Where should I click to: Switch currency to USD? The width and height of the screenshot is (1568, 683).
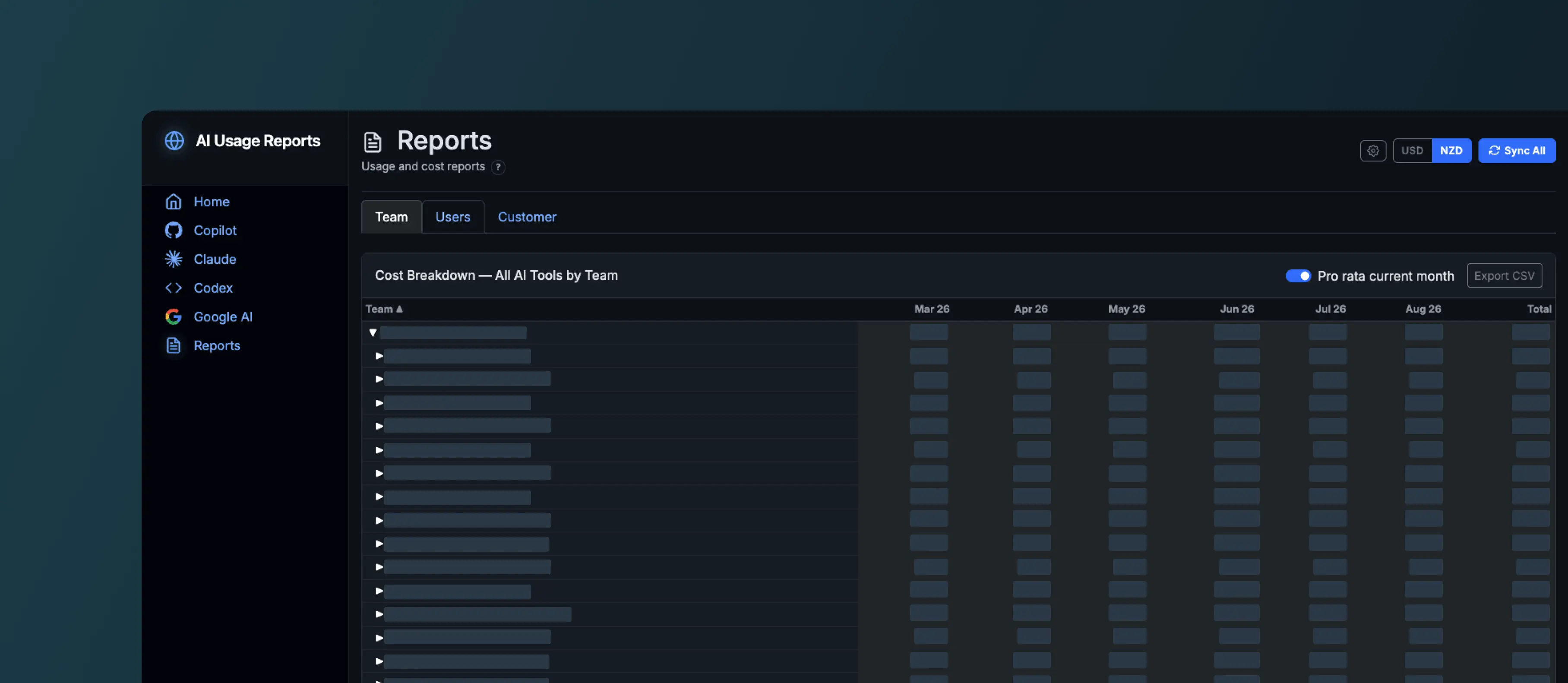(1412, 150)
